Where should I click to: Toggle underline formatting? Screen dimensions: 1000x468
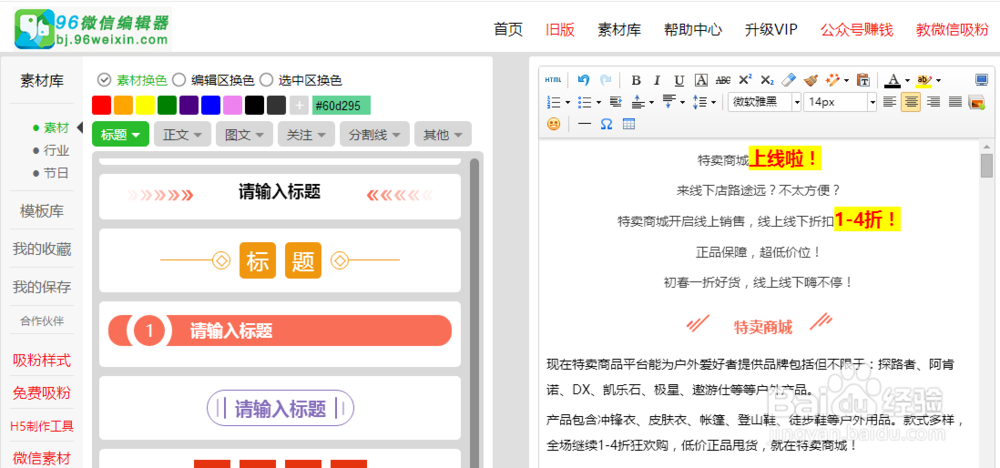coord(679,80)
